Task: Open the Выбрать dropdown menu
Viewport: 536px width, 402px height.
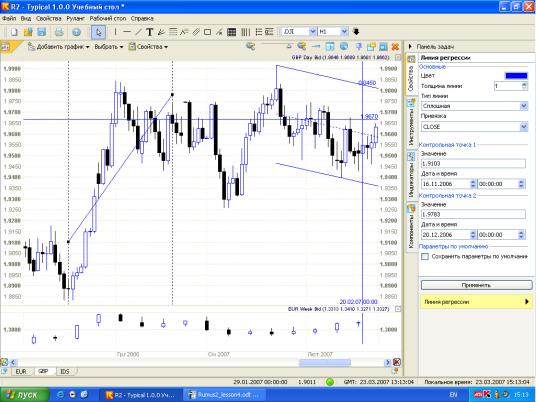Action: (108, 46)
